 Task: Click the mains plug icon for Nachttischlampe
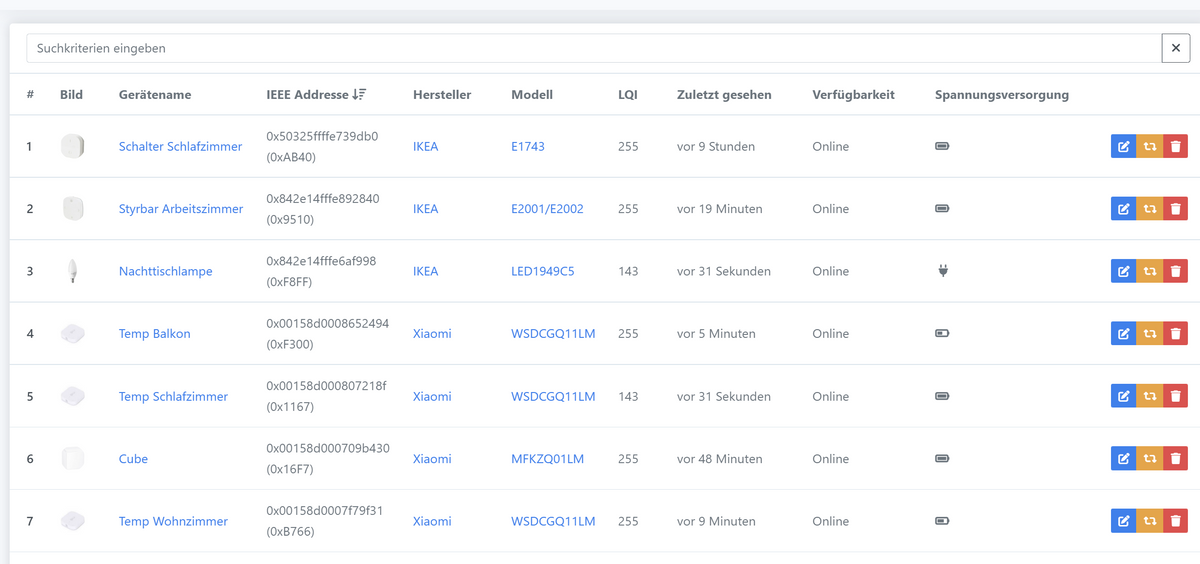pos(942,271)
